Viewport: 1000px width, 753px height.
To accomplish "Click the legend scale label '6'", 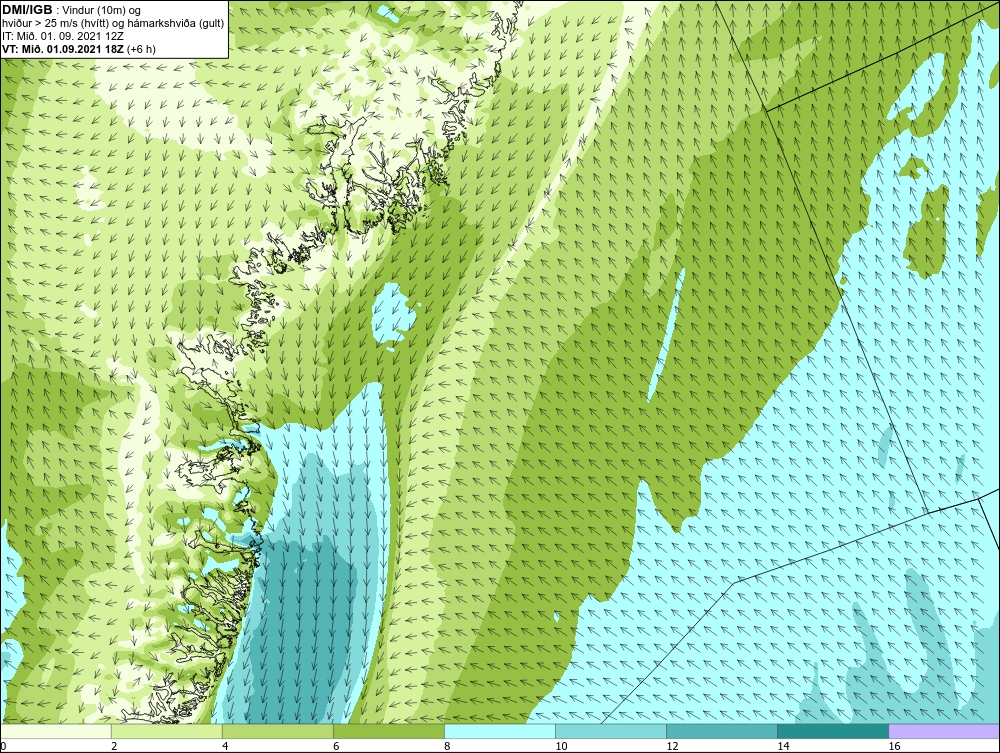I will (336, 746).
